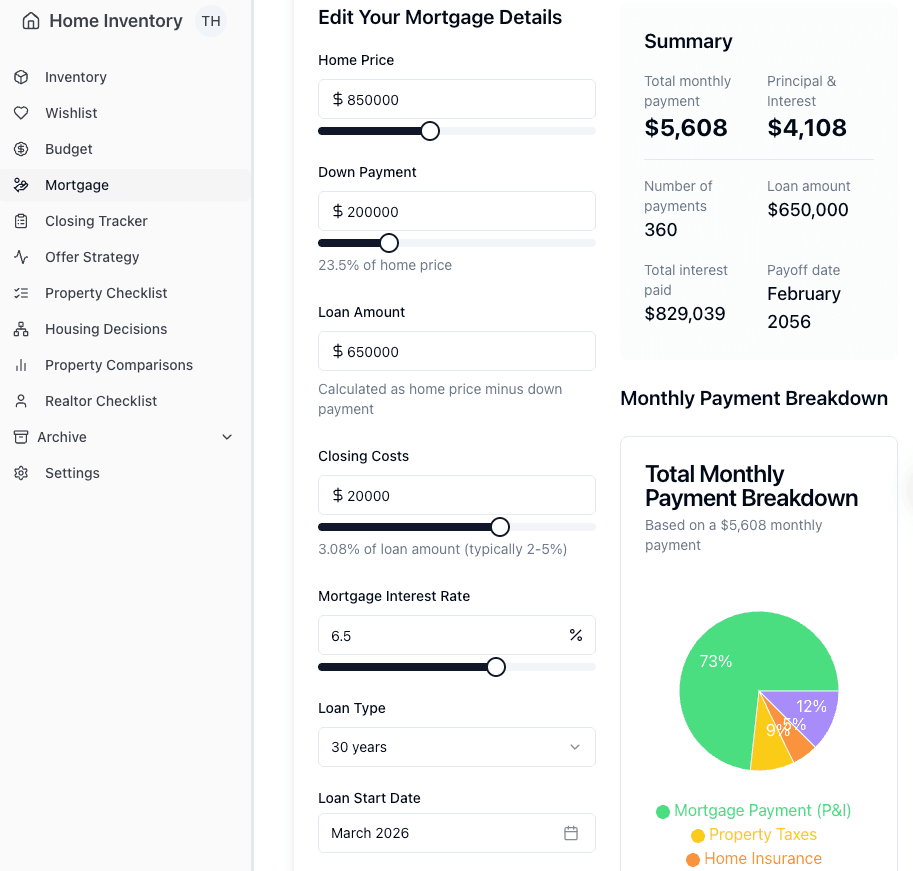Open the March 2026 start date picker
The image size is (913, 871).
pyautogui.click(x=440, y=833)
